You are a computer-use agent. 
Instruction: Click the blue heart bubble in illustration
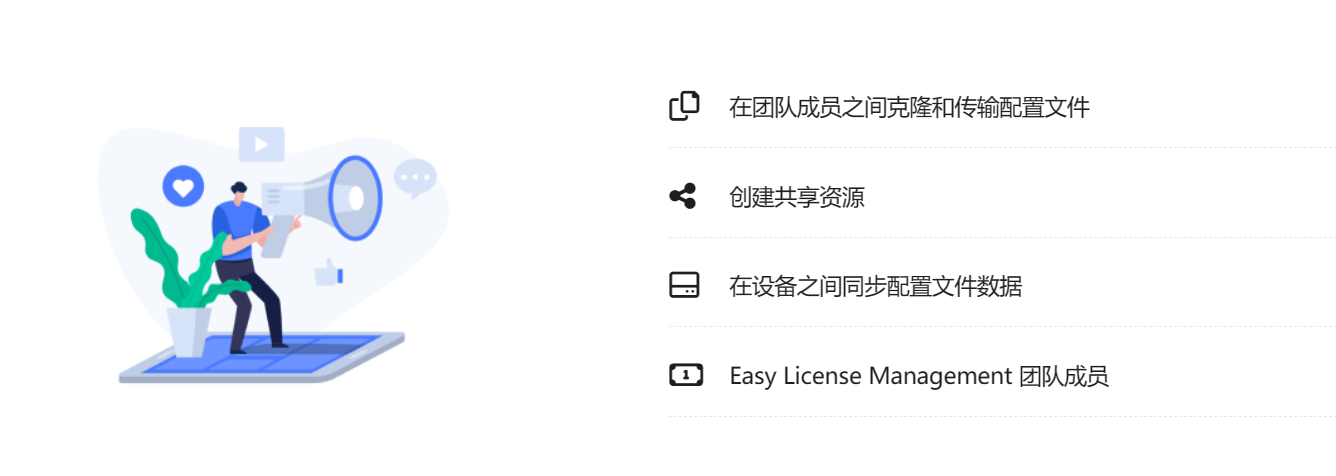point(183,186)
